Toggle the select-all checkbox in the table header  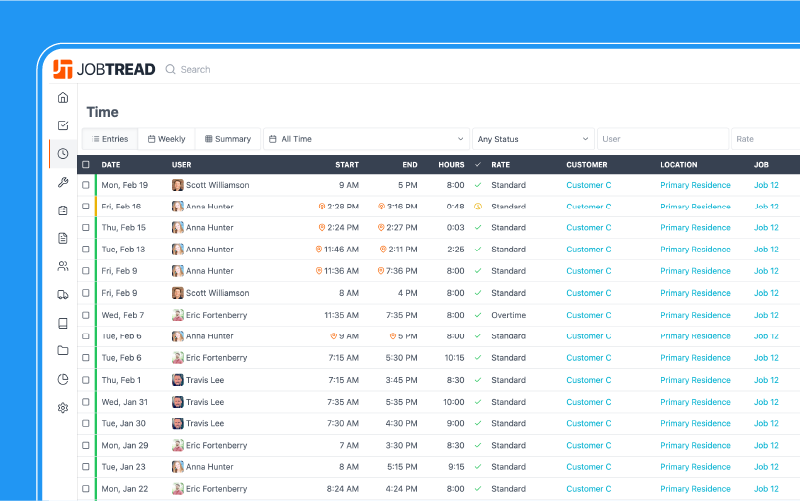tap(86, 164)
